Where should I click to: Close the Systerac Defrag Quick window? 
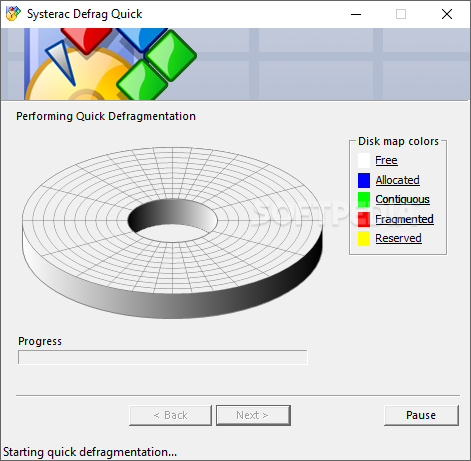click(447, 14)
